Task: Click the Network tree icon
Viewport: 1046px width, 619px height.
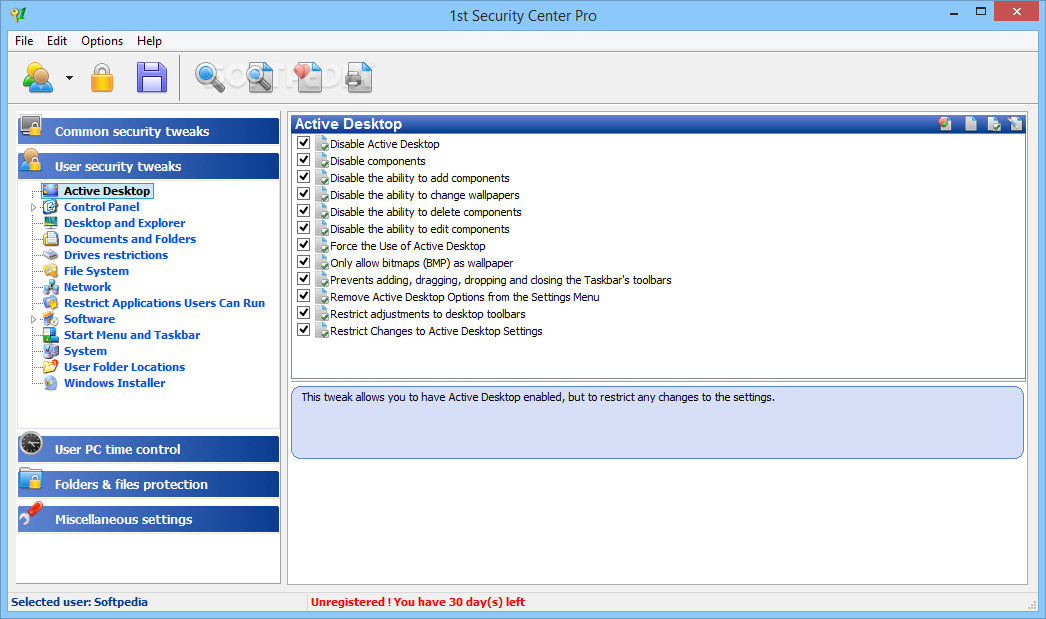Action: 51,287
